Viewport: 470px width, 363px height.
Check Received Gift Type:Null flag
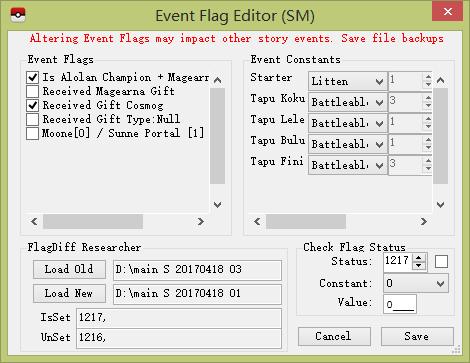pos(33,119)
